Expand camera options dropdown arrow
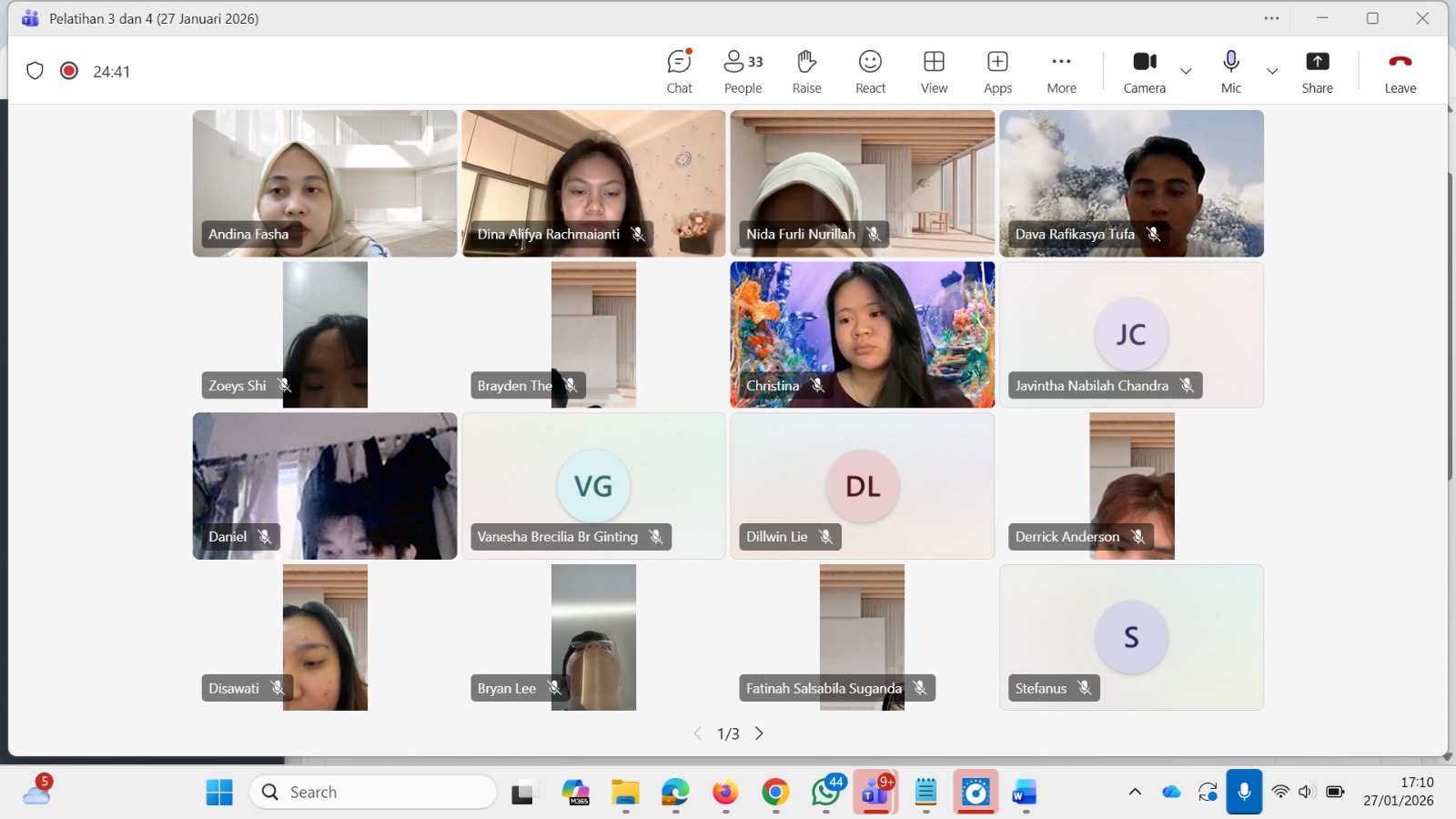 coord(1186,71)
